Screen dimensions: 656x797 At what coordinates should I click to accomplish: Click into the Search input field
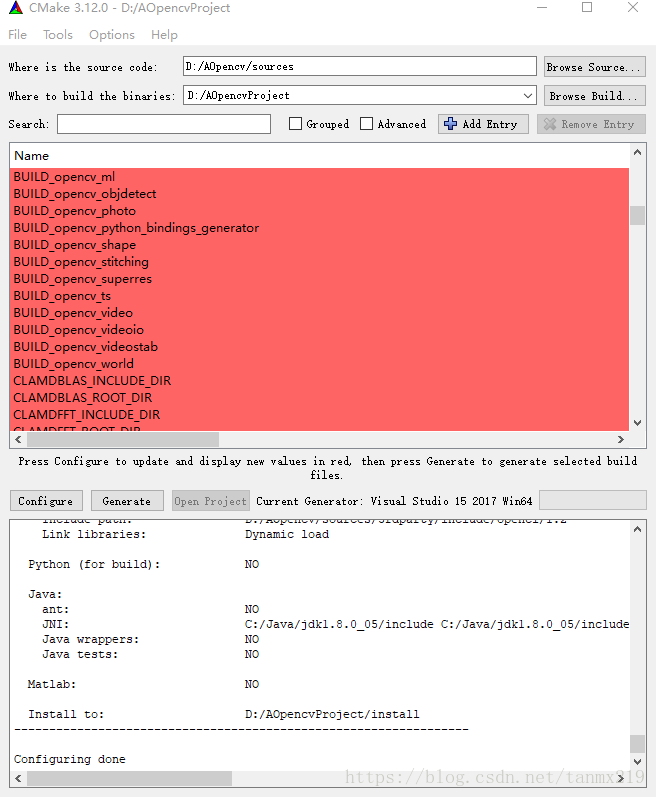[x=164, y=124]
